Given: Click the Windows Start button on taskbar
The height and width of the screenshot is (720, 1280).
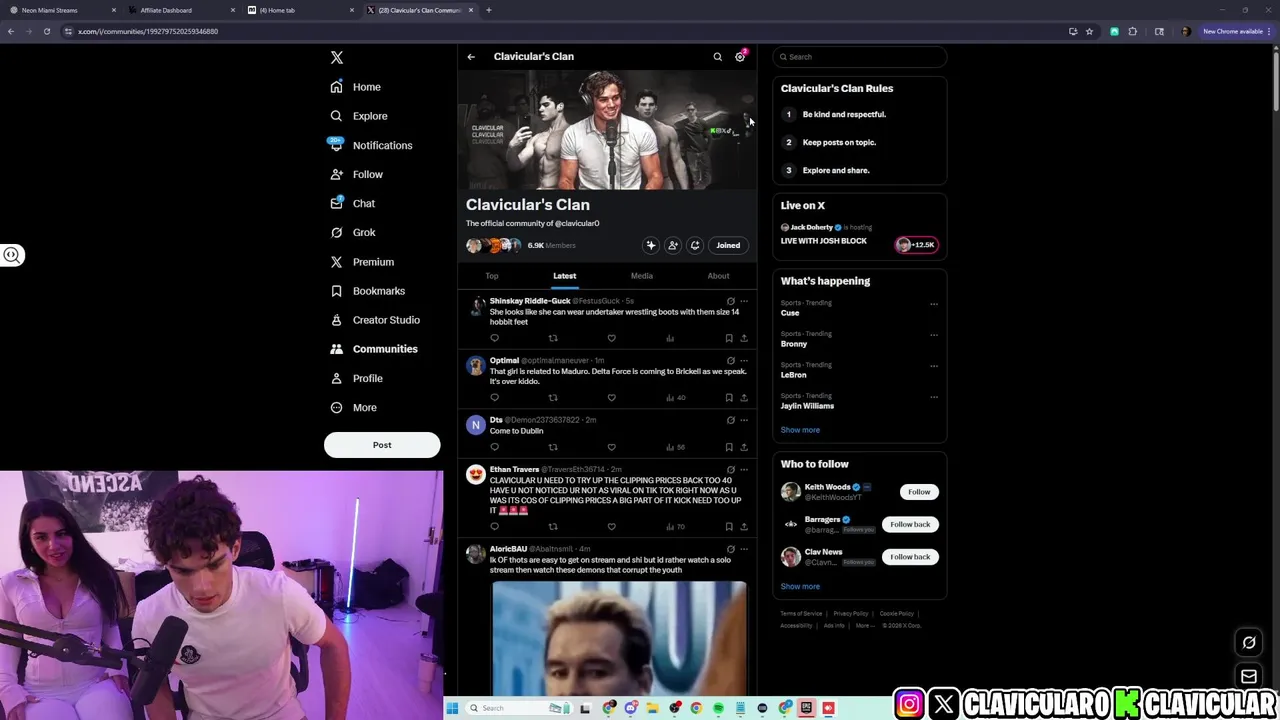Looking at the screenshot, I should pyautogui.click(x=452, y=708).
